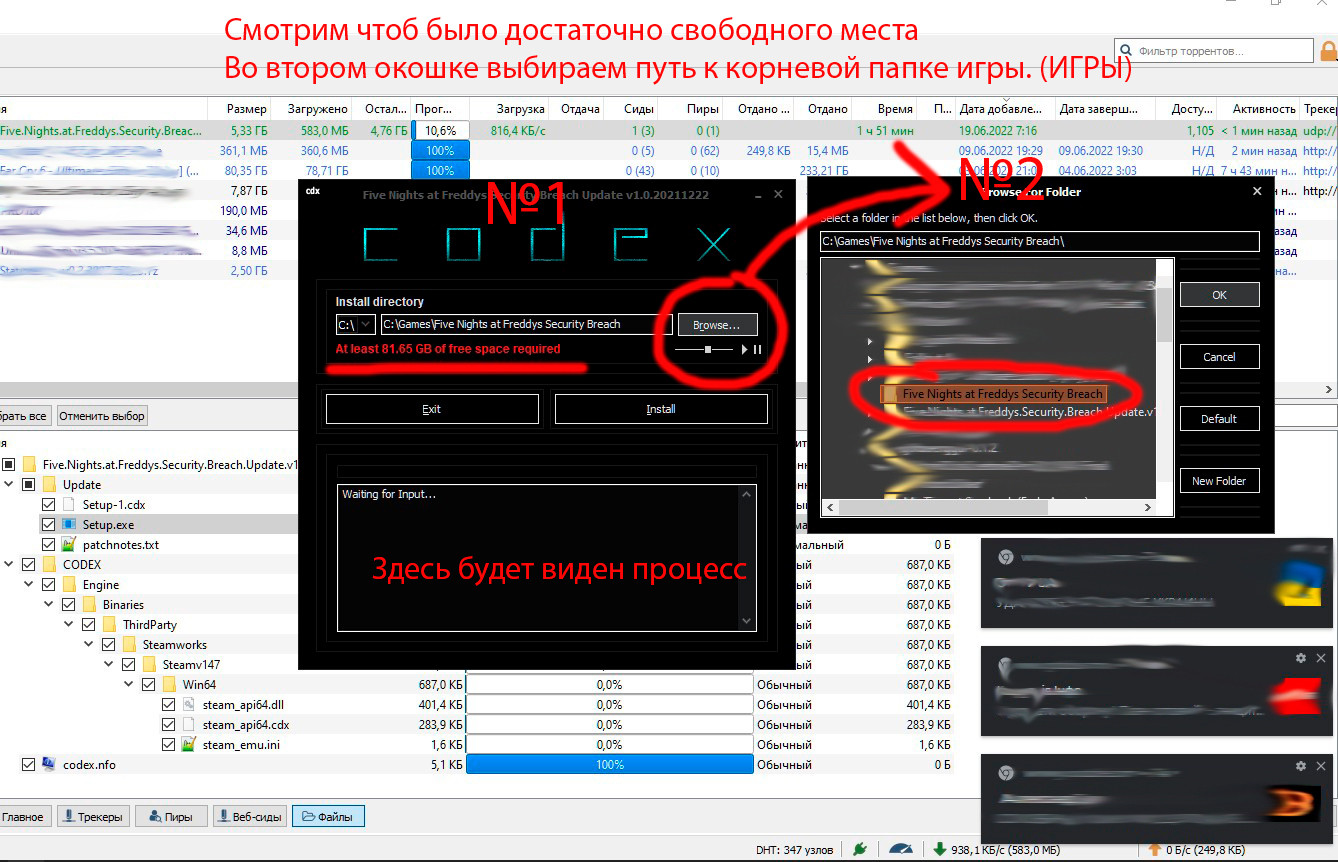This screenshot has width=1338, height=862.
Task: Click the music play icon in CODEX installer
Action: click(x=744, y=350)
